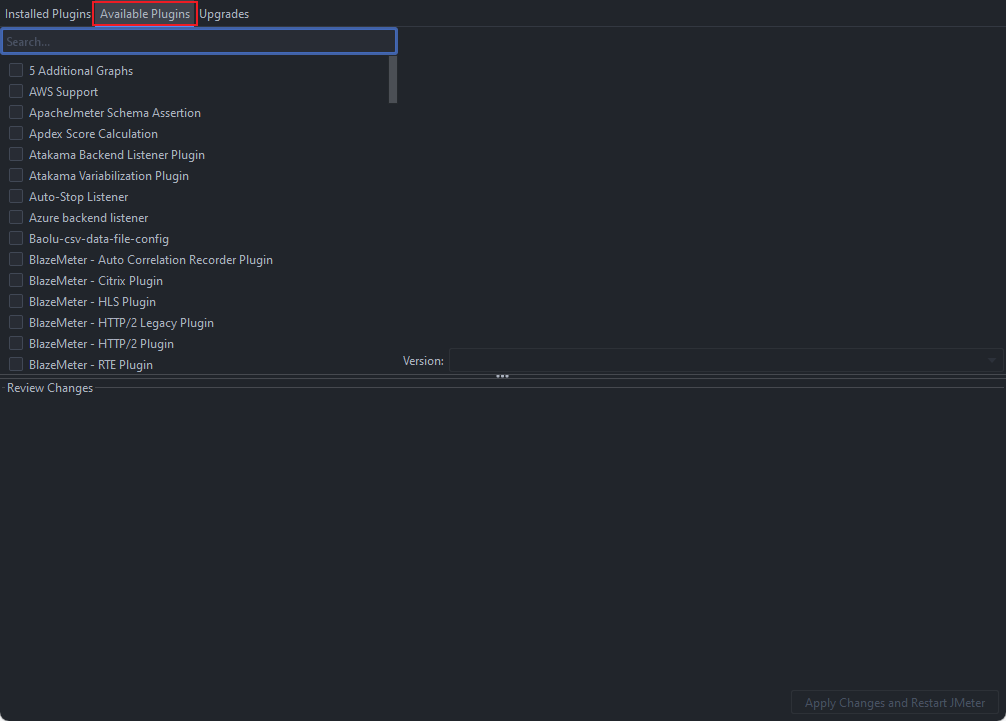Image resolution: width=1006 pixels, height=721 pixels.
Task: Check the 5 Additional Graphs checkbox
Action: click(16, 70)
